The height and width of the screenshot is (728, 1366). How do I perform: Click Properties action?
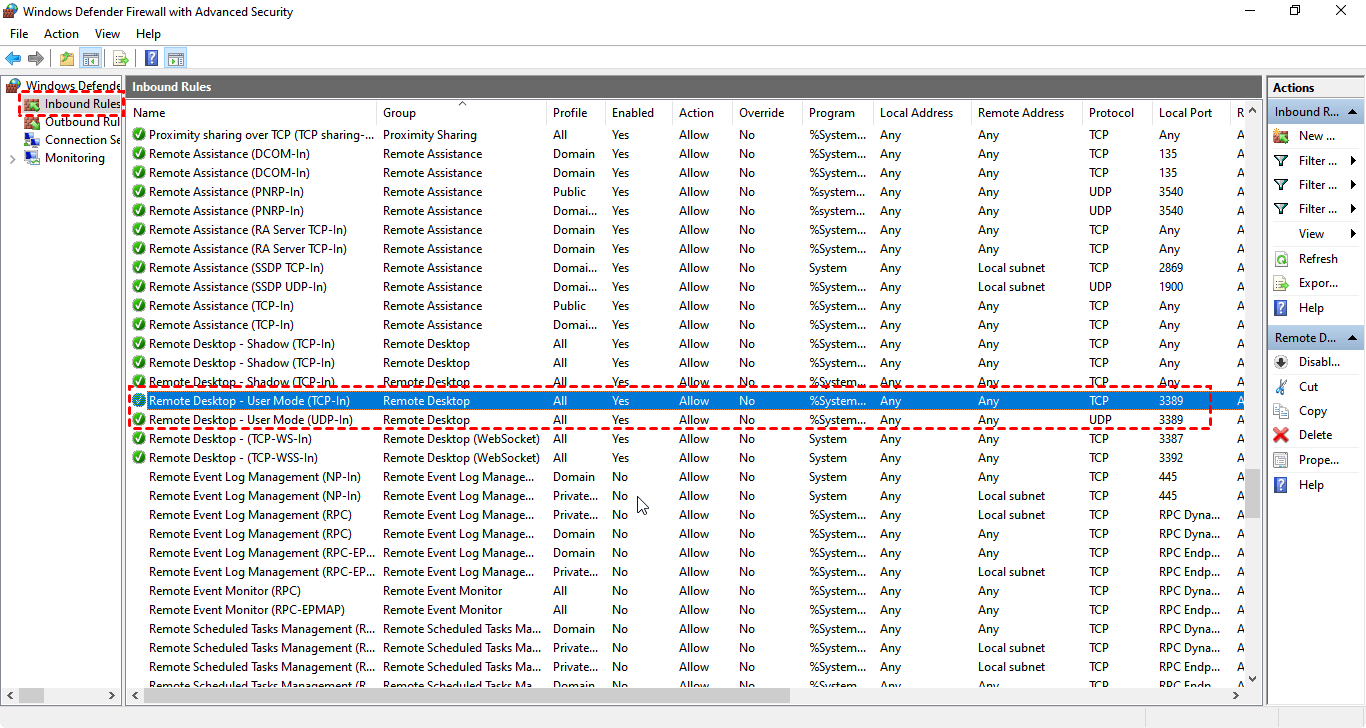[x=1319, y=460]
